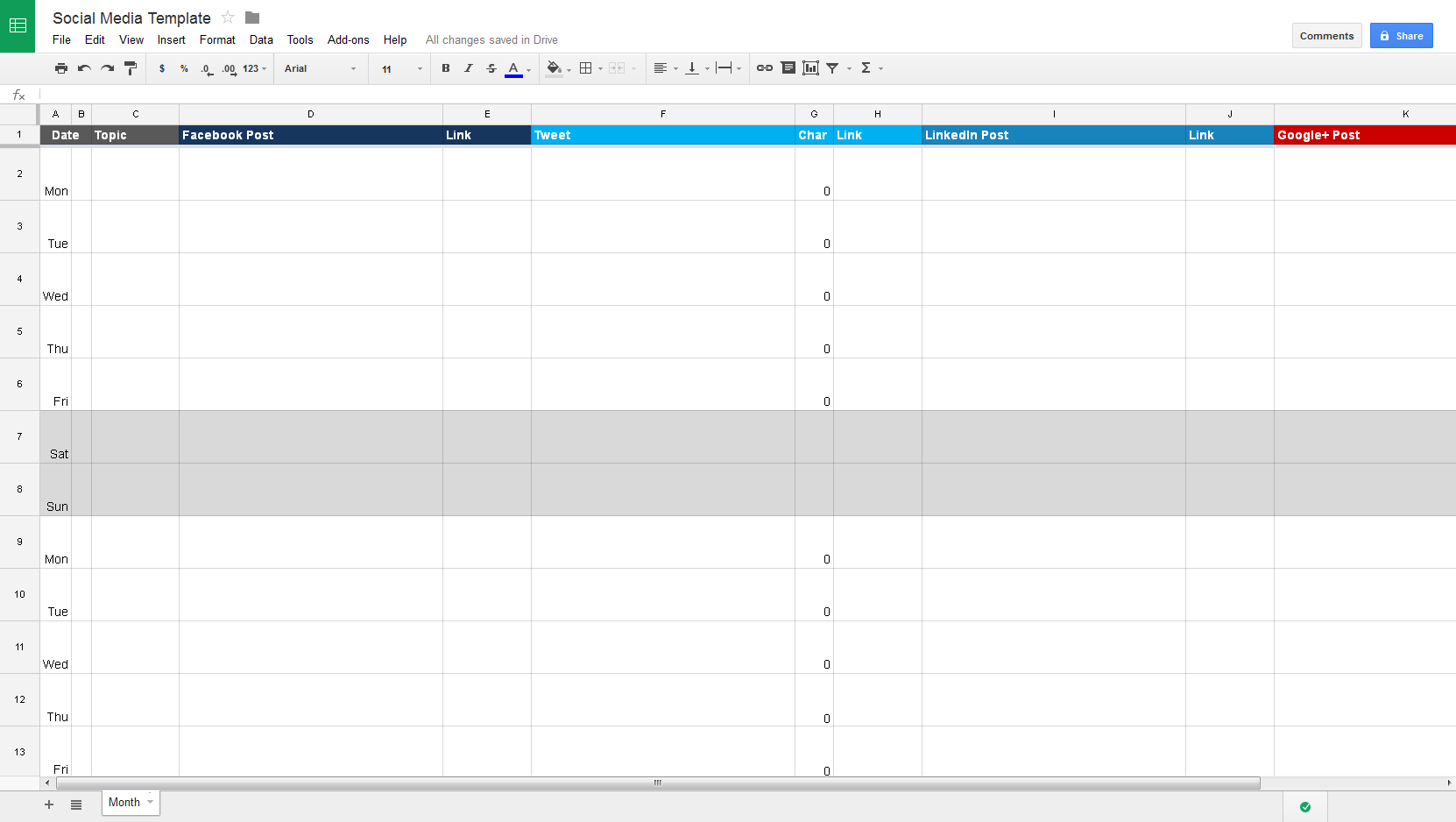The height and width of the screenshot is (822, 1456).
Task: Select the Facebook Post header cell
Action: 311,135
